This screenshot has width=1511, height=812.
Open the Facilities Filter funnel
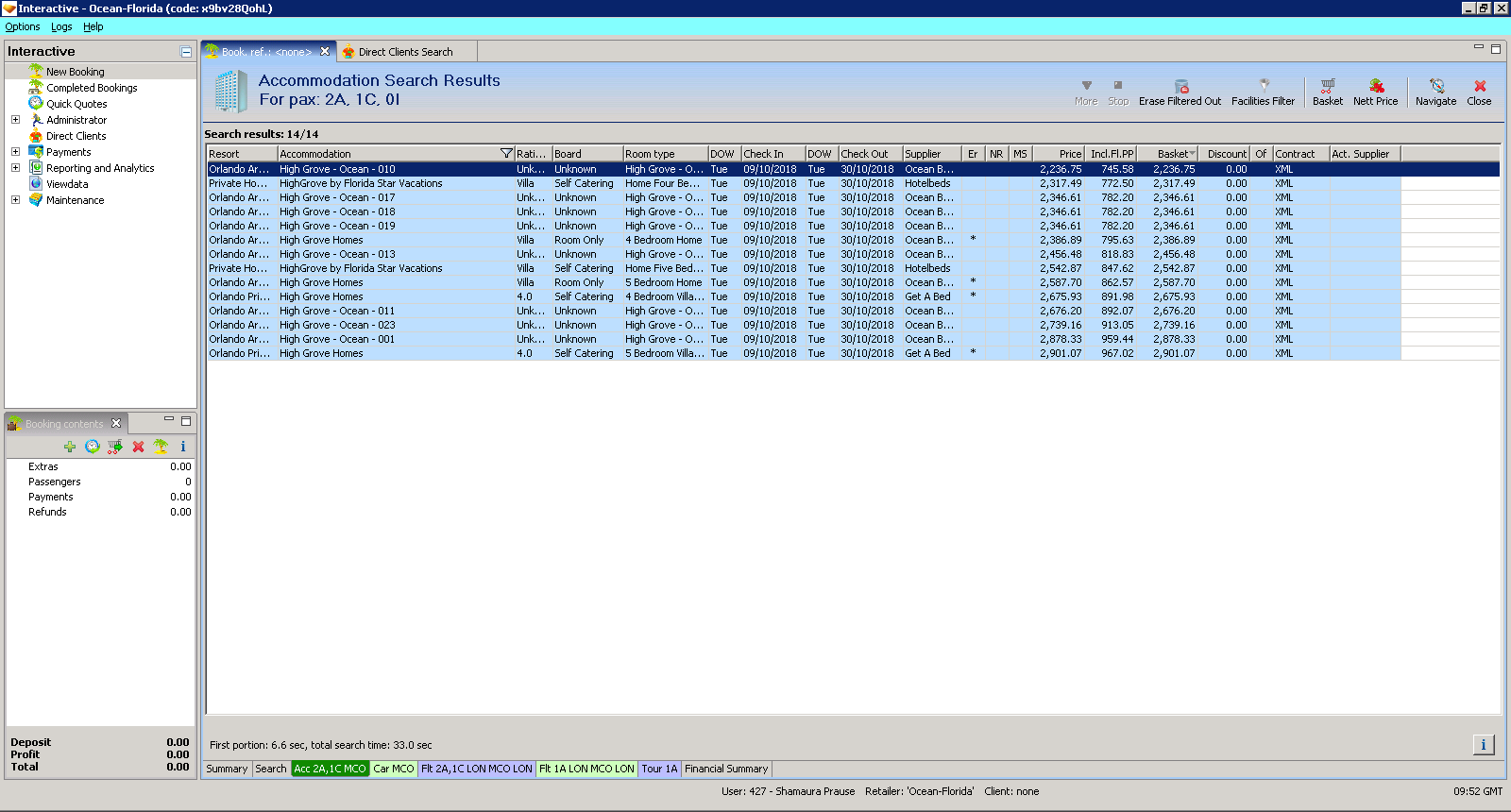tap(1263, 92)
